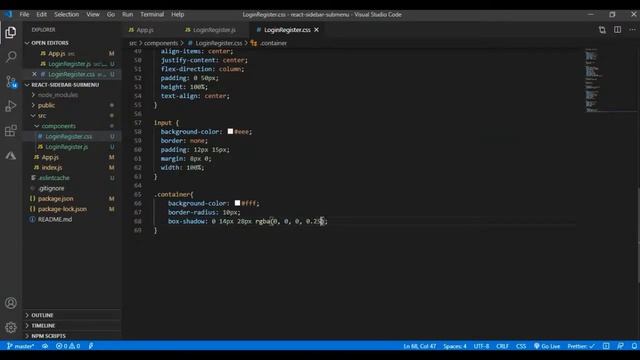Click the #eee color swatch on line 58

tap(230, 131)
